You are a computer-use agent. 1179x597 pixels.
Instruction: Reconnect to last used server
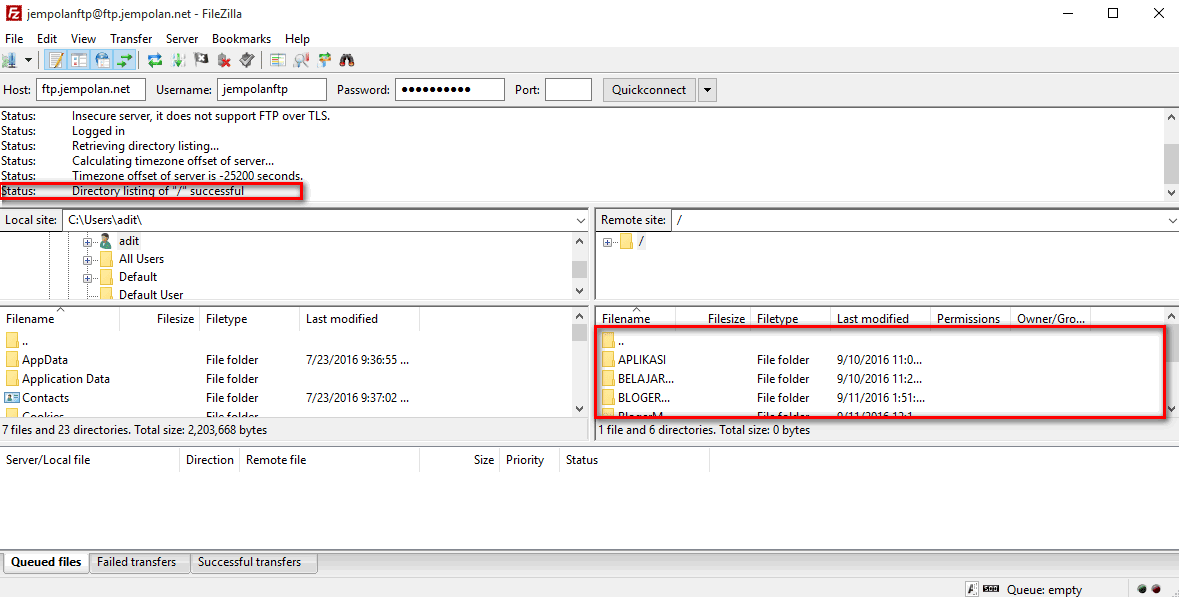246,60
